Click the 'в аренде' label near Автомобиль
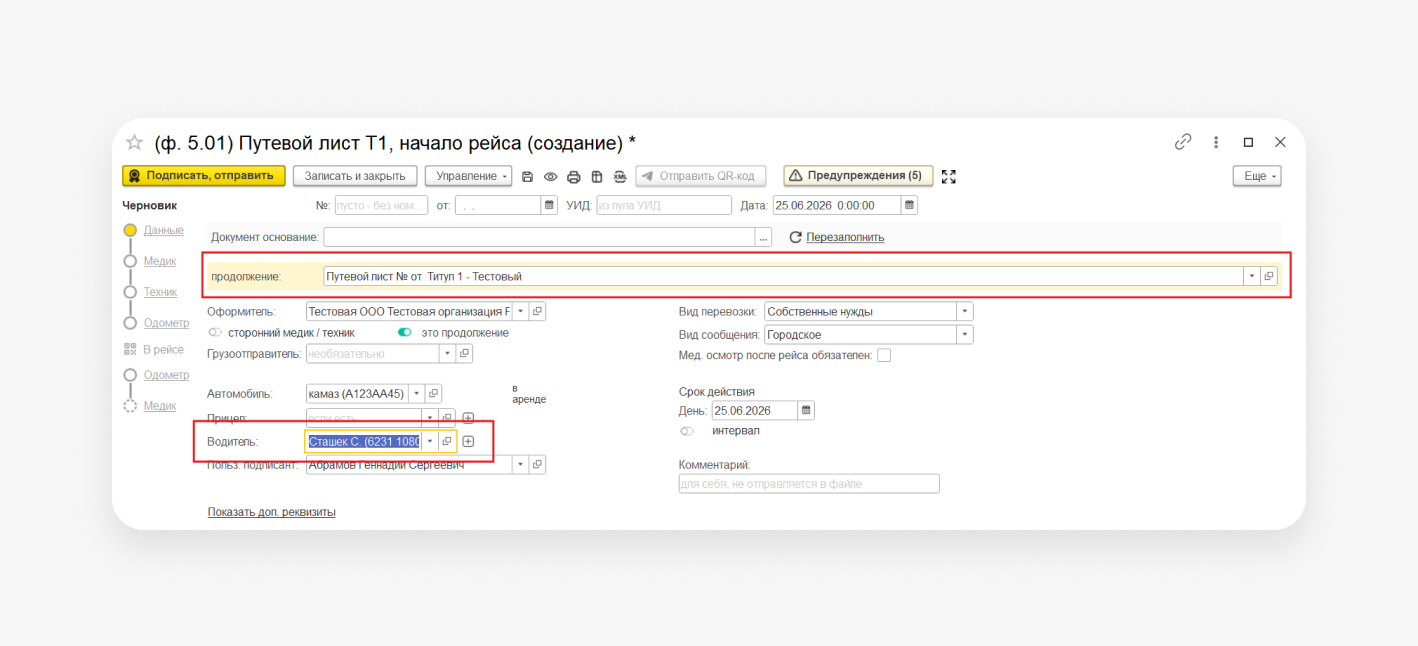 [528, 393]
